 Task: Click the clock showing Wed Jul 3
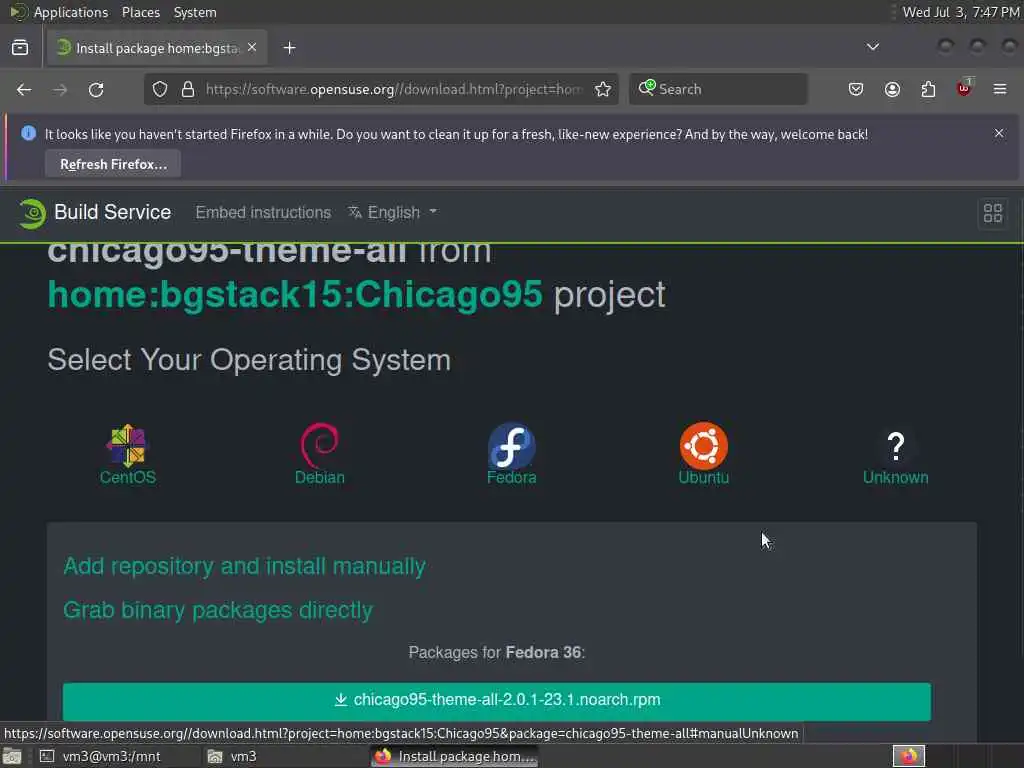click(961, 12)
